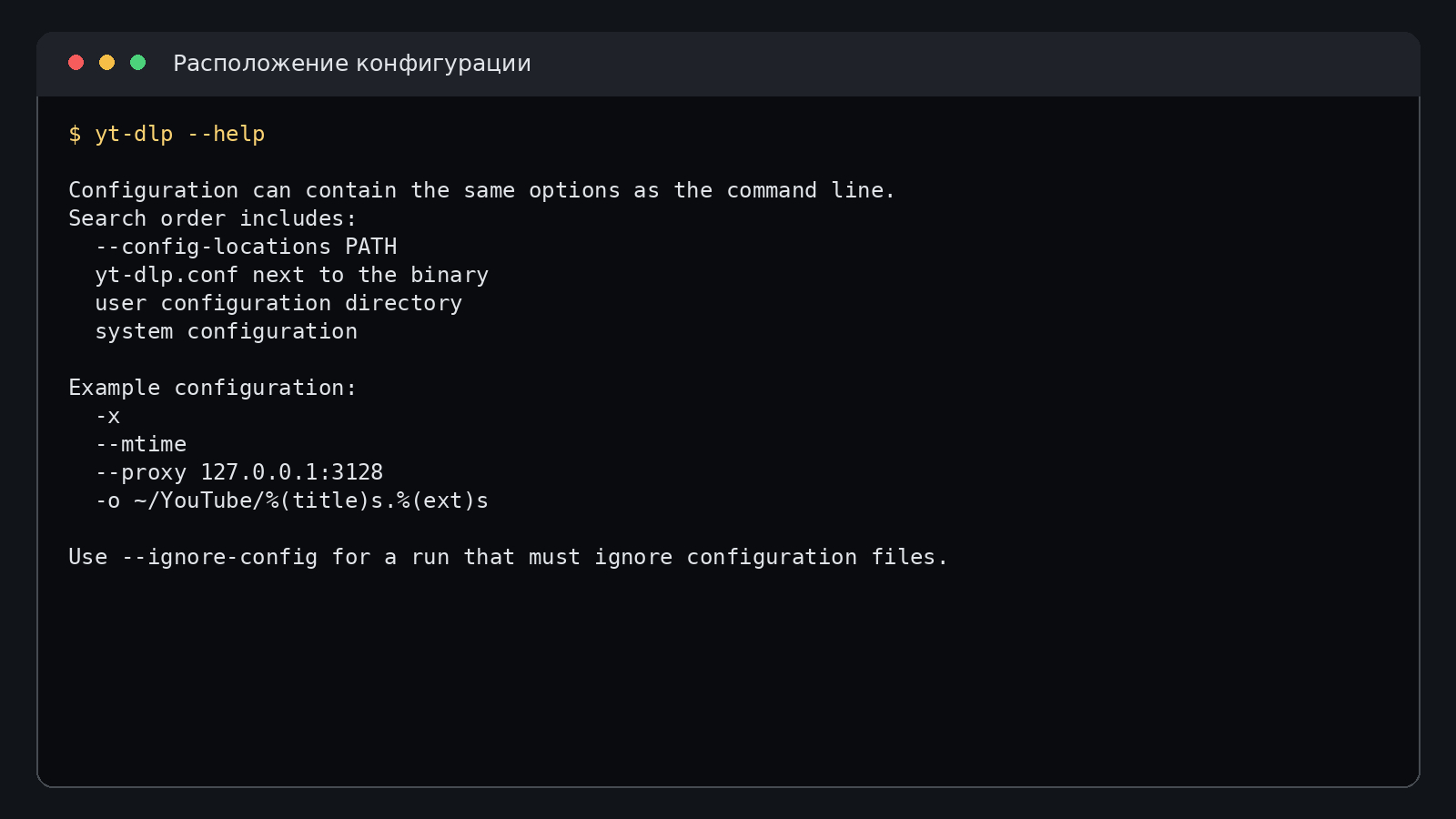Click the "Example configuration:" heading
Screen dimensions: 1456x819
click(213, 388)
